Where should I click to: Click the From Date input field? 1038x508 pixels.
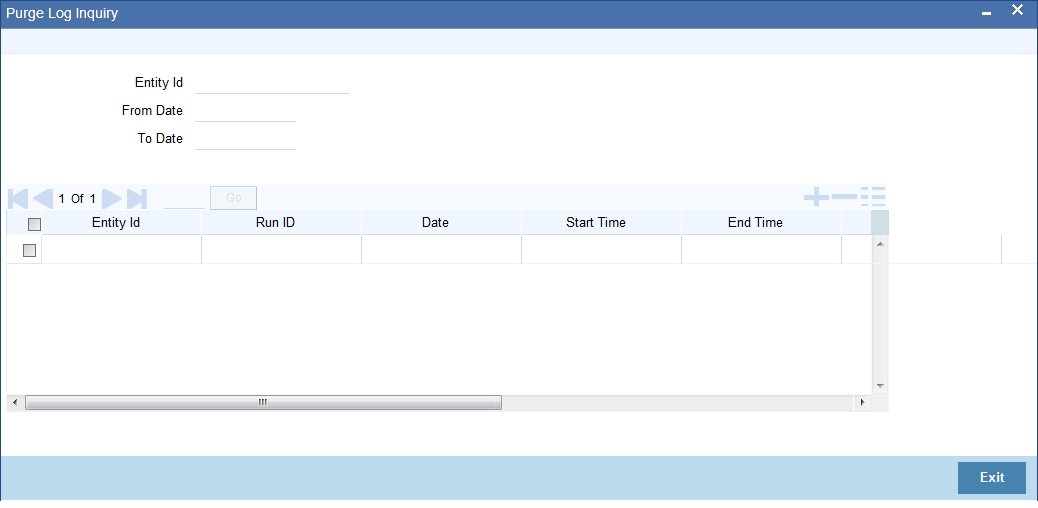click(x=245, y=111)
